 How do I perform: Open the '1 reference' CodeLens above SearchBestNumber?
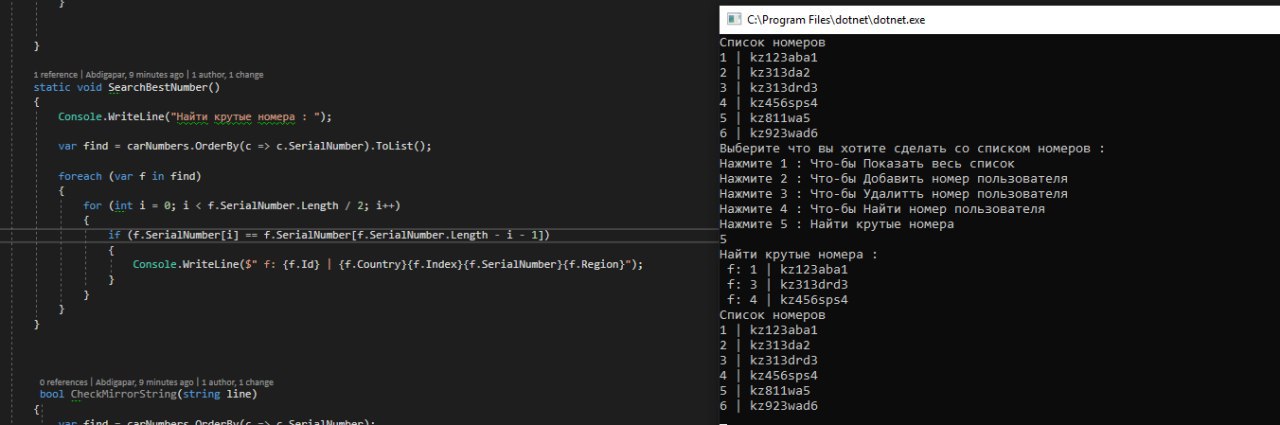[x=54, y=75]
